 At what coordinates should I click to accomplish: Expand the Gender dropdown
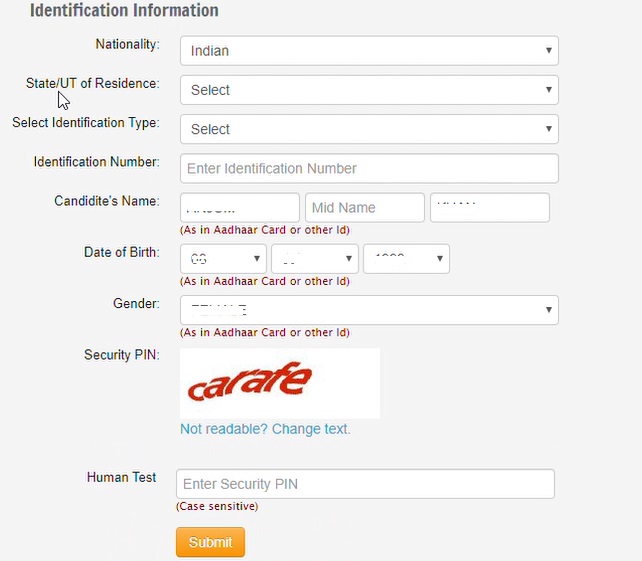coord(368,310)
